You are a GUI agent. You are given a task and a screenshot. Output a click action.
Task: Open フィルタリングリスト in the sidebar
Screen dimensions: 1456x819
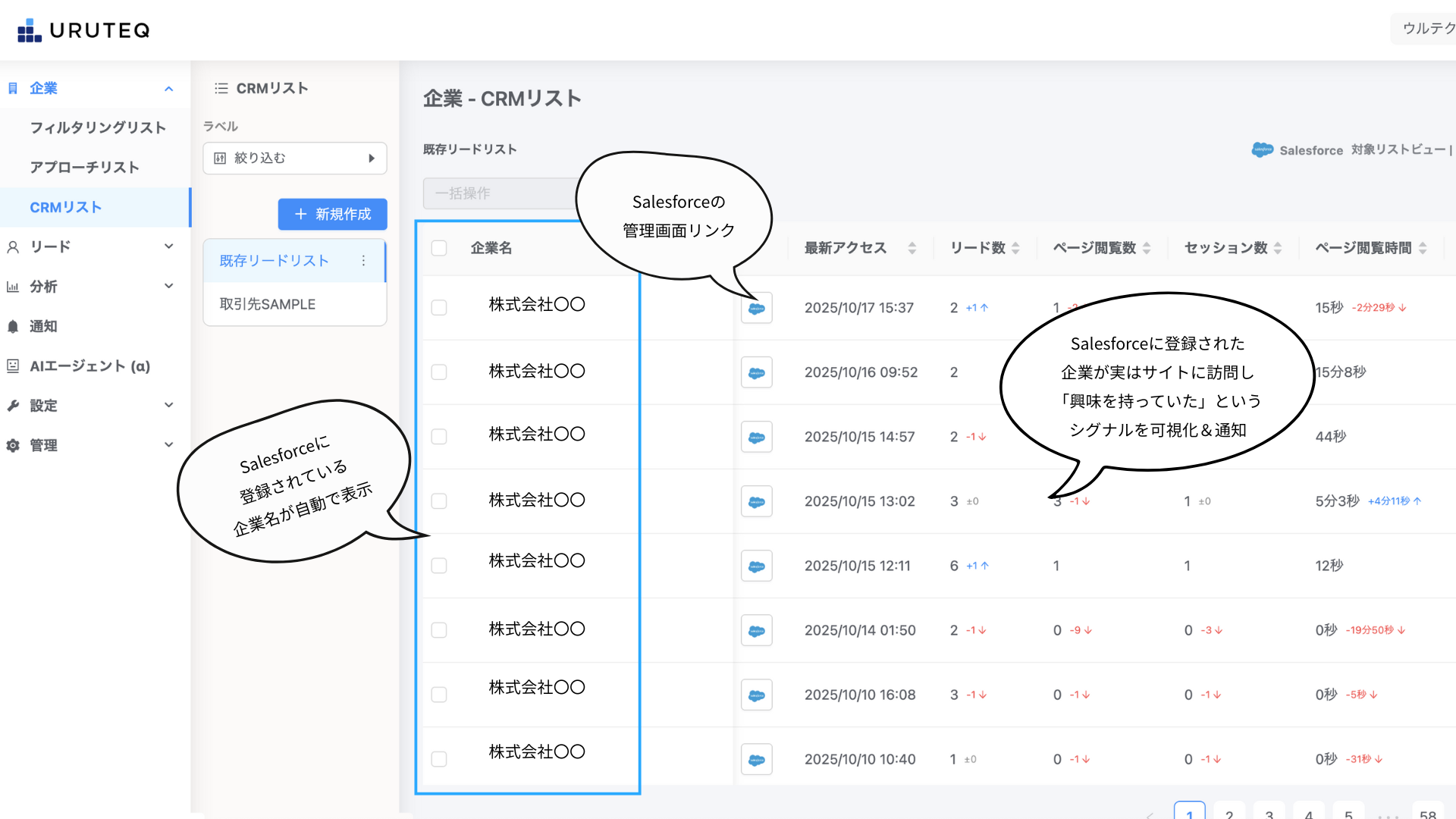tap(98, 127)
